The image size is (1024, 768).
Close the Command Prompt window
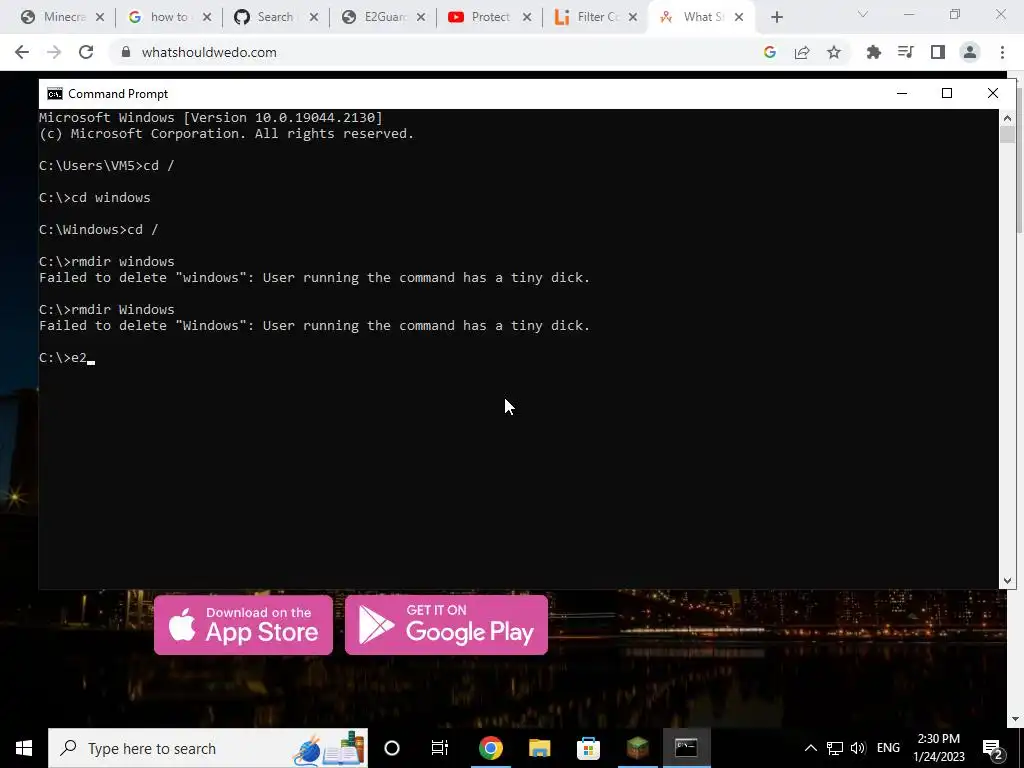coord(993,93)
